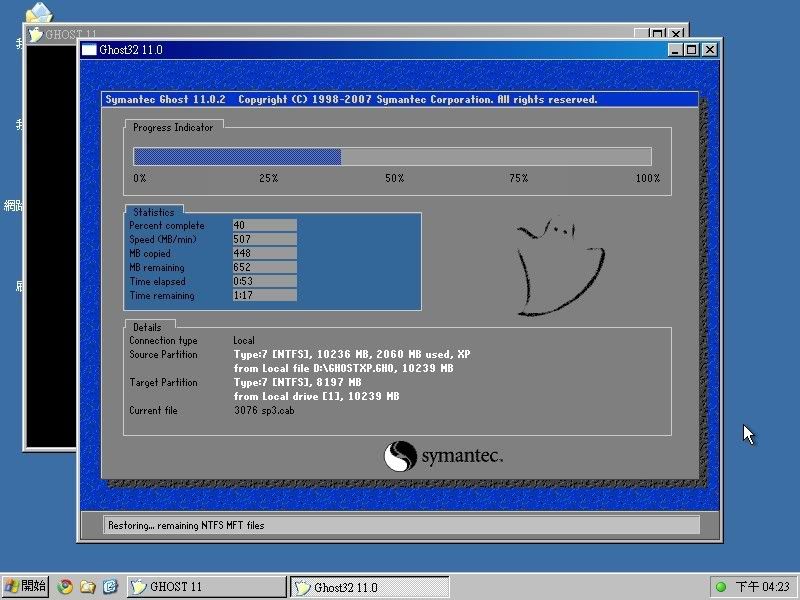Open the folder icon in the quick launch
This screenshot has height=600, width=800.
click(88, 586)
